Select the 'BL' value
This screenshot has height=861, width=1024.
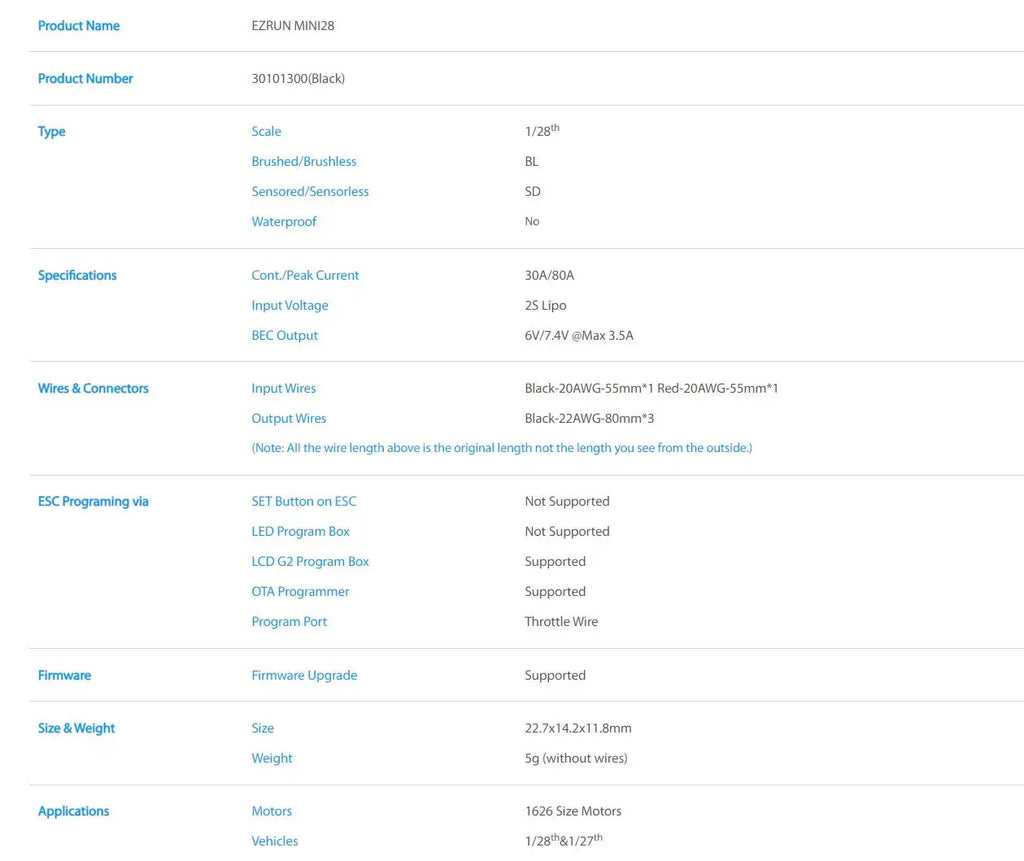point(532,161)
